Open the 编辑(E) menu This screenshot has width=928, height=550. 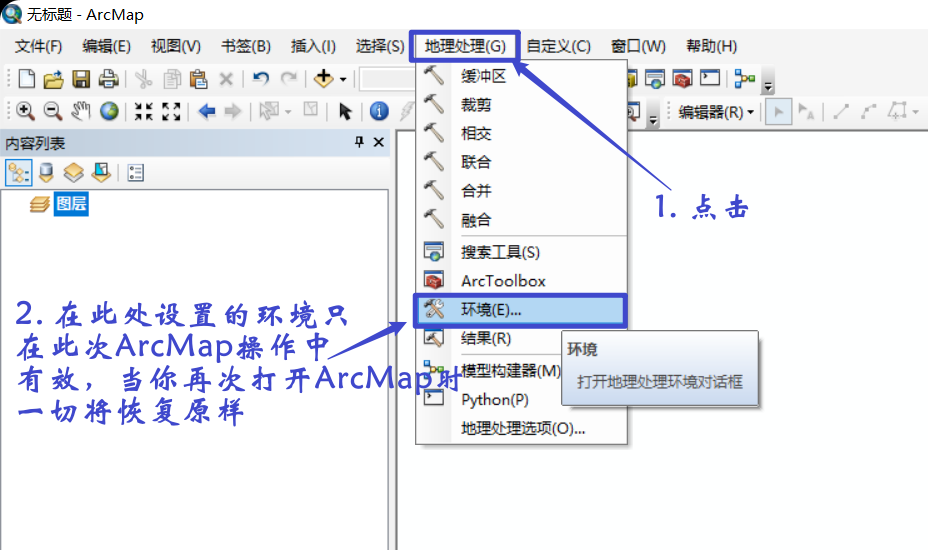pos(107,46)
